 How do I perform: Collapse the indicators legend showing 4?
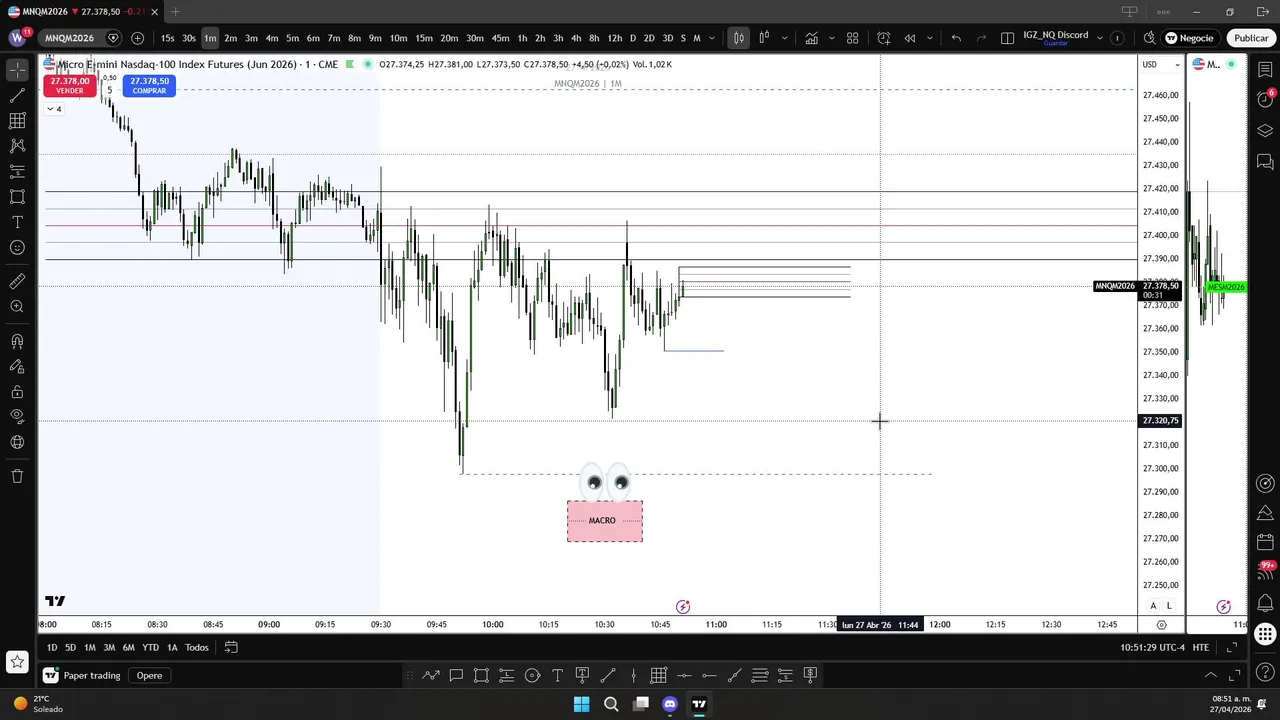click(54, 109)
